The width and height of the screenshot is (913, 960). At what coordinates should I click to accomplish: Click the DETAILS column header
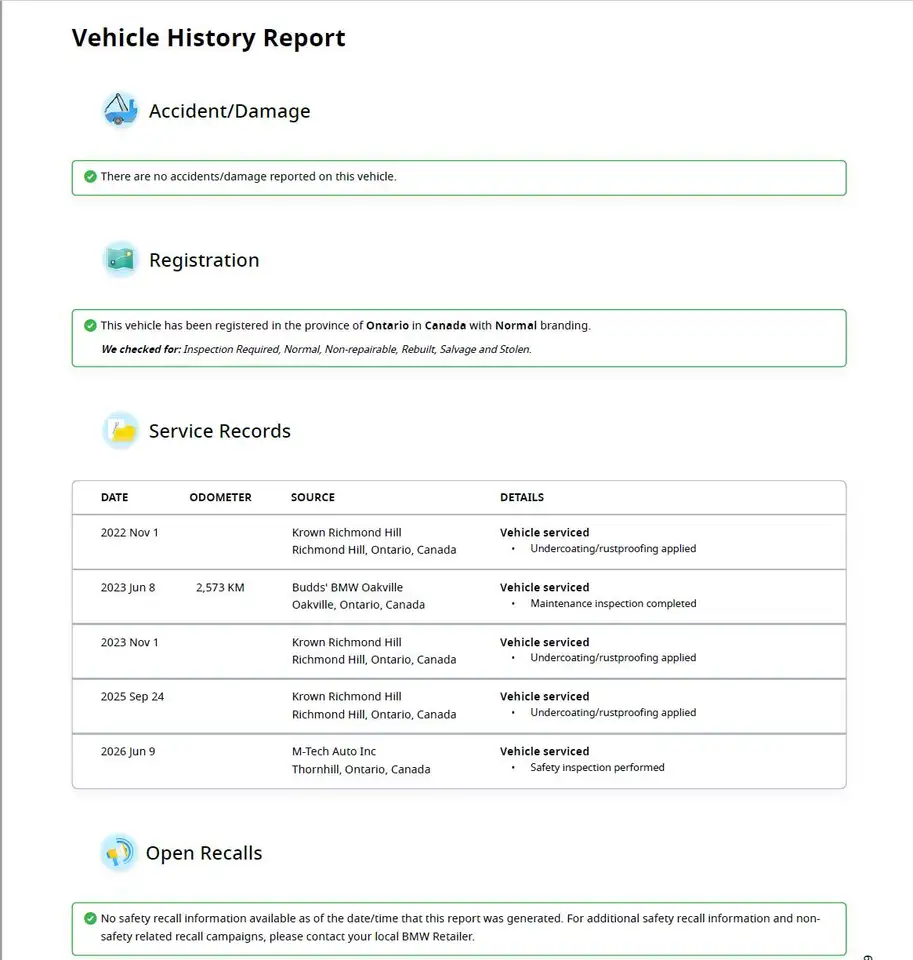[x=522, y=497]
